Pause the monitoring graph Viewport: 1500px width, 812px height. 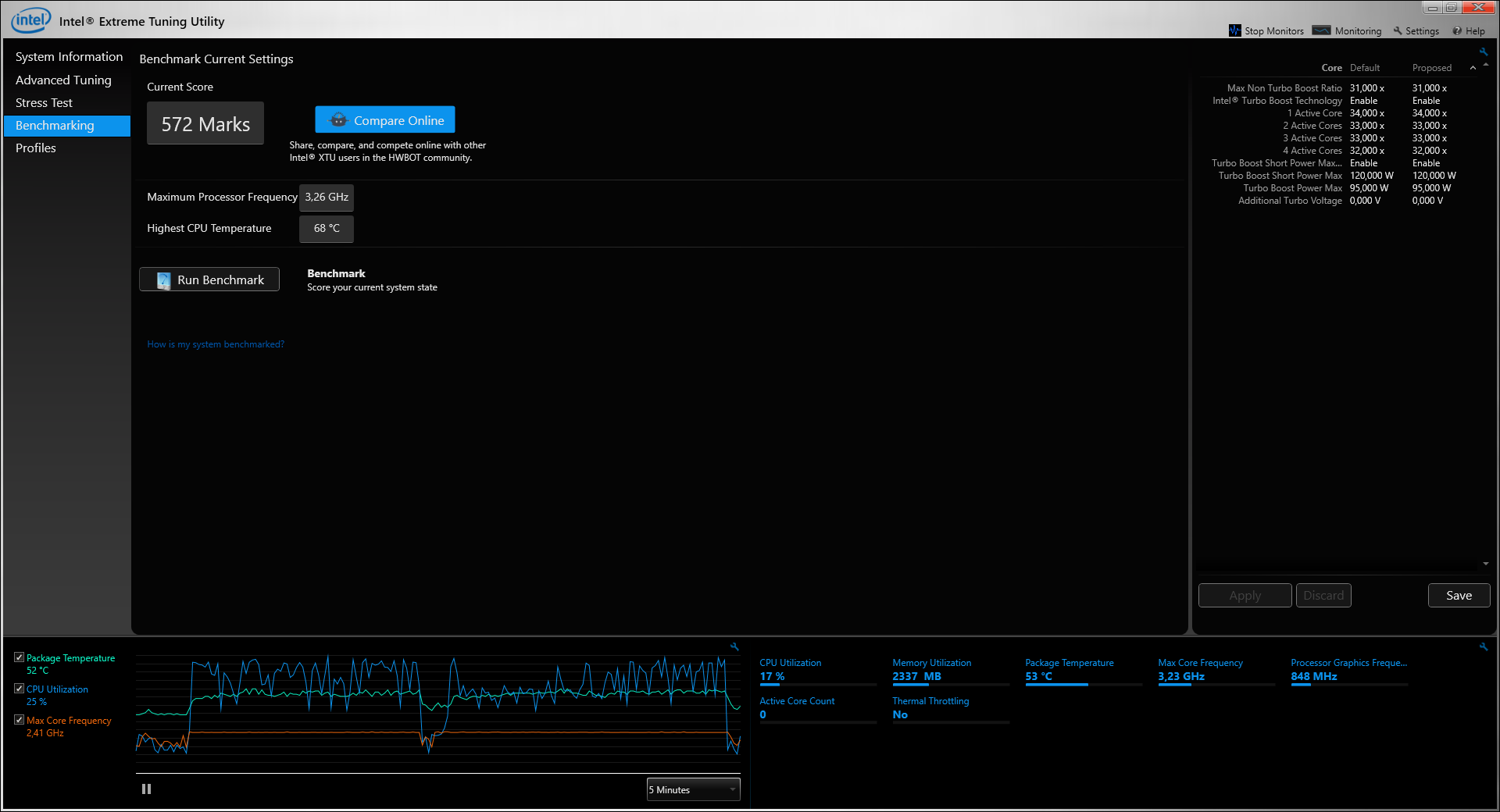146,789
